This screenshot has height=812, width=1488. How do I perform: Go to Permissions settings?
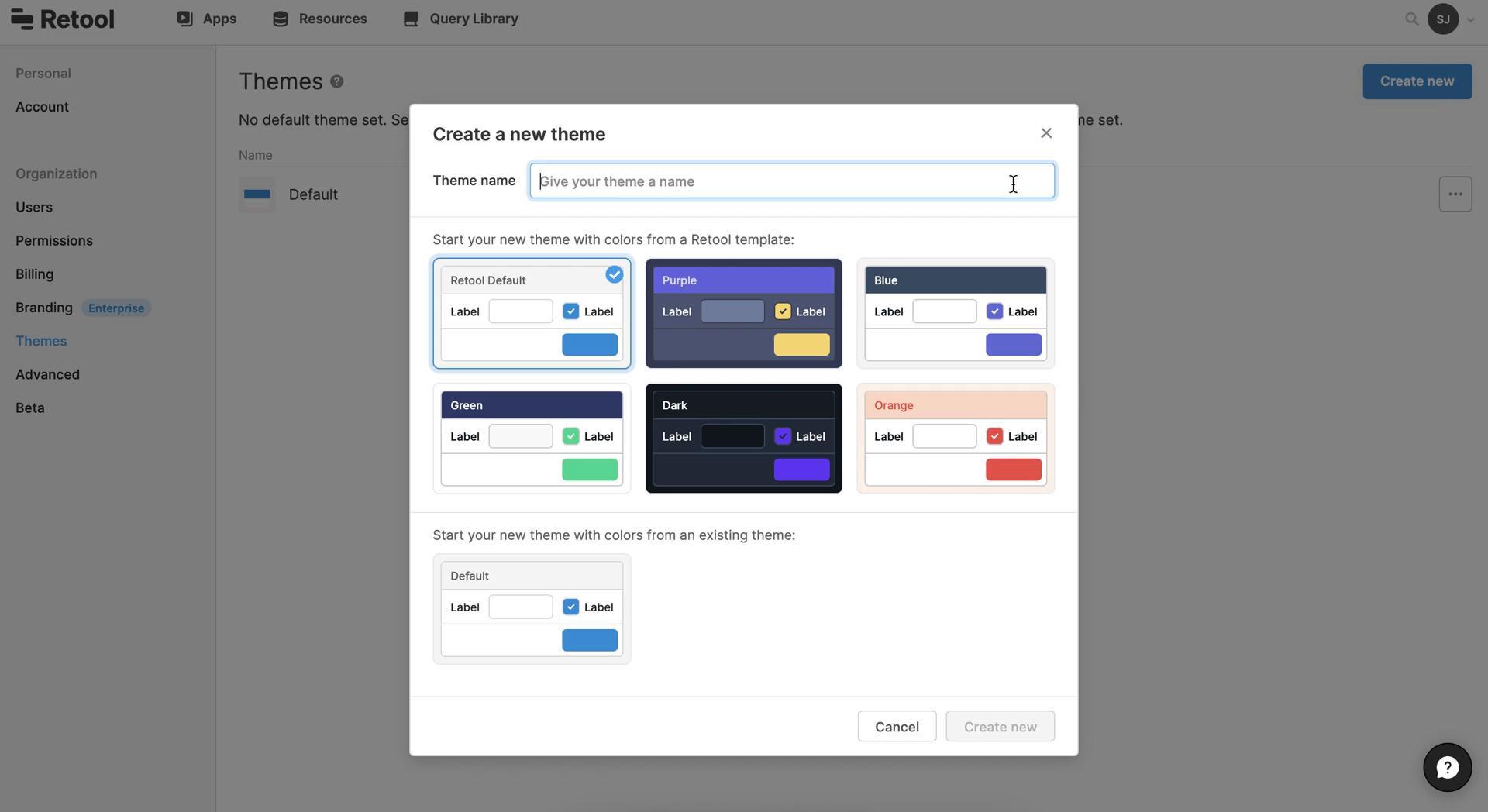[x=54, y=241]
